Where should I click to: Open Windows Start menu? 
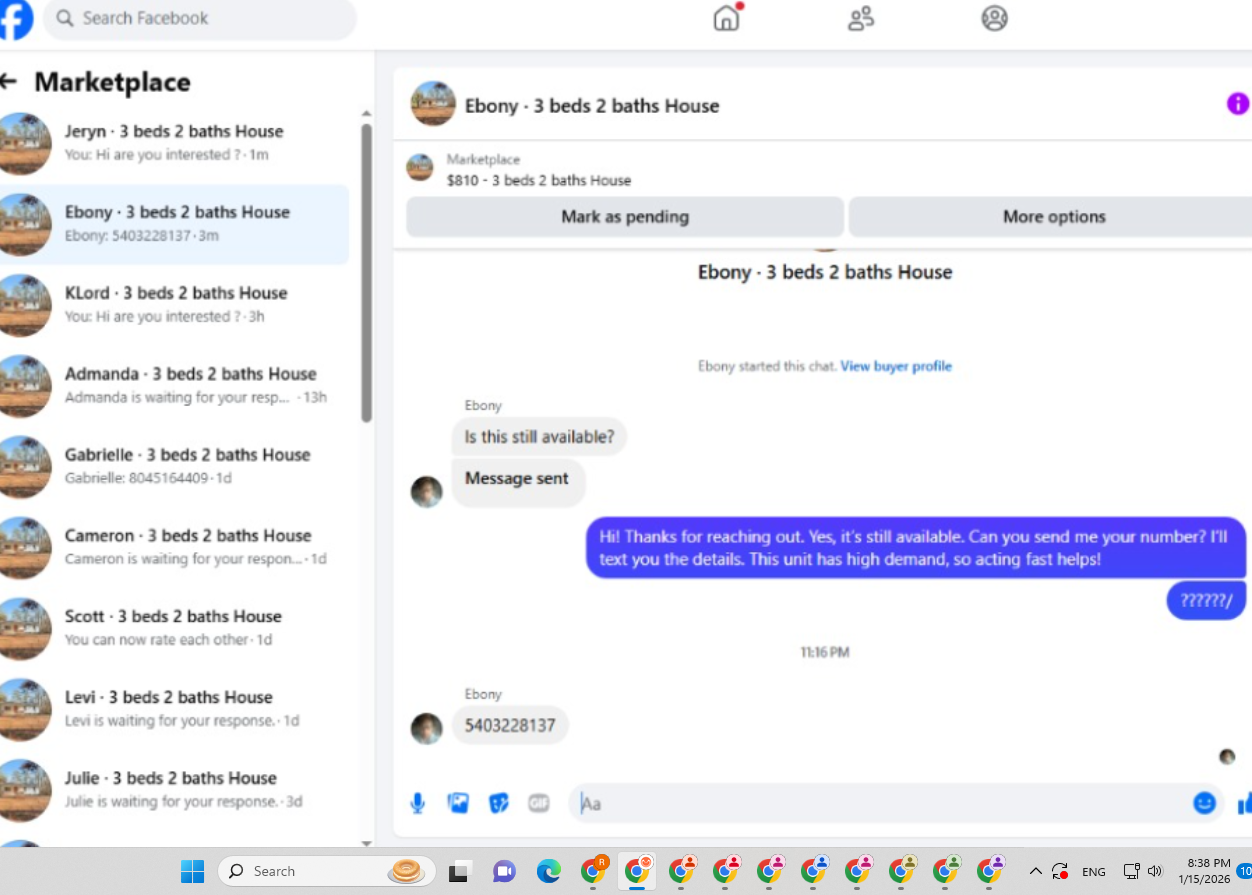pos(192,871)
